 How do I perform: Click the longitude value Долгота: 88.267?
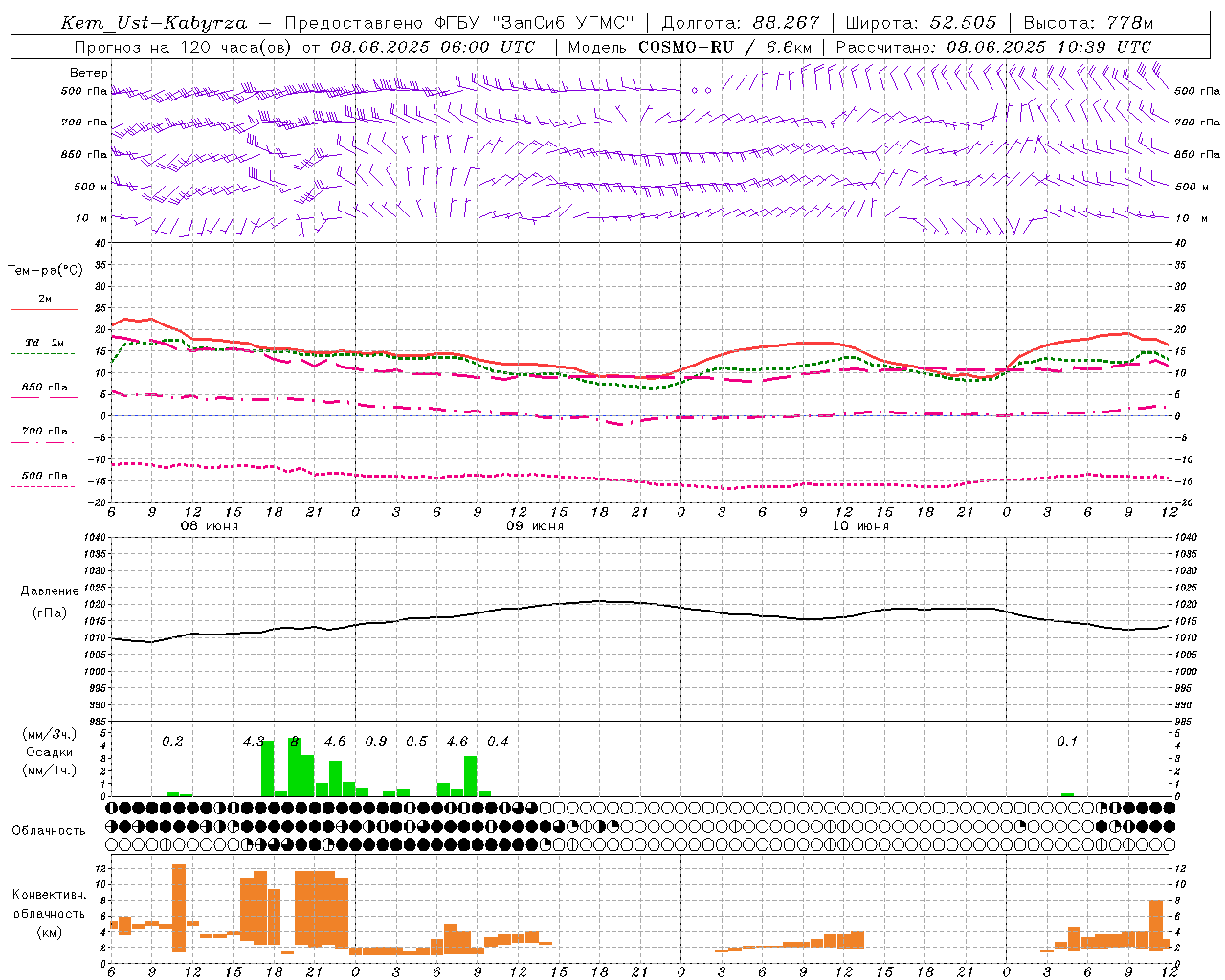[741, 23]
